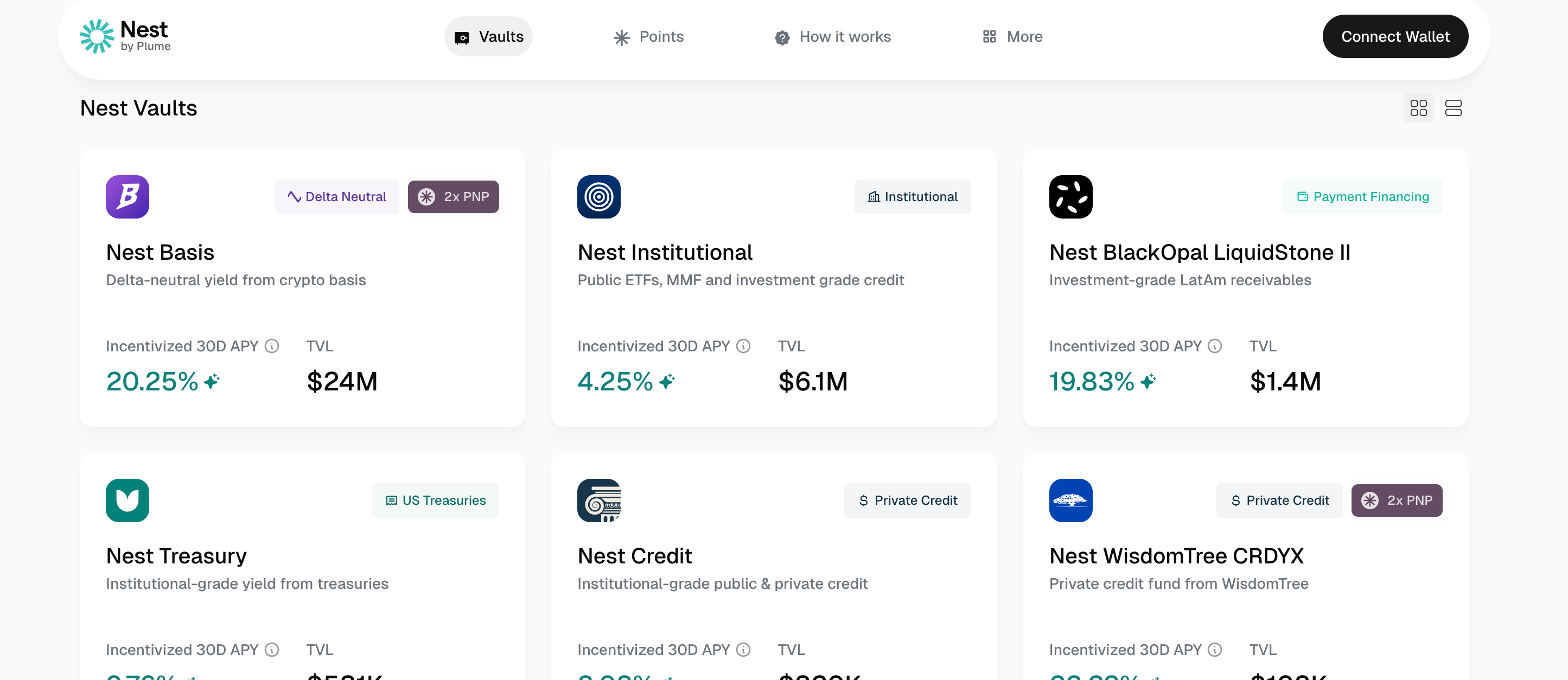Image resolution: width=1568 pixels, height=680 pixels.
Task: Switch to grid view layout
Action: point(1418,108)
